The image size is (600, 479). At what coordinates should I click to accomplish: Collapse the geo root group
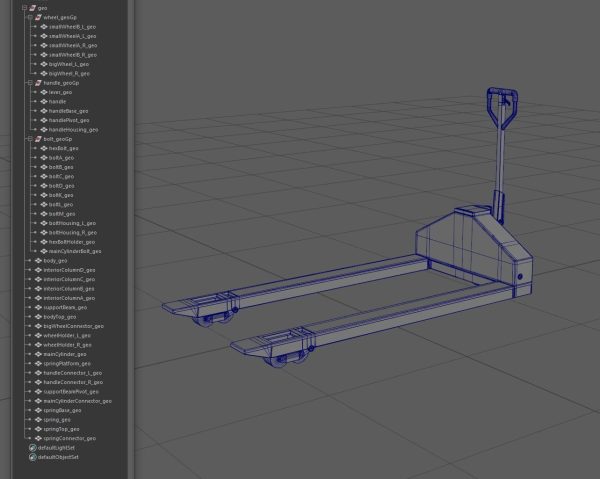pos(24,8)
